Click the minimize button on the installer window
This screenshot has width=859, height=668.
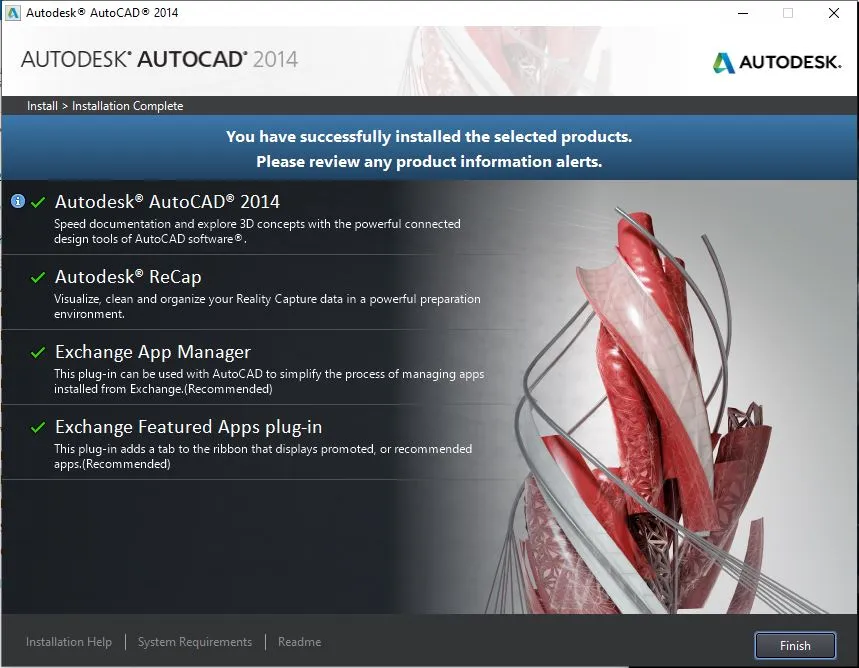click(x=741, y=13)
